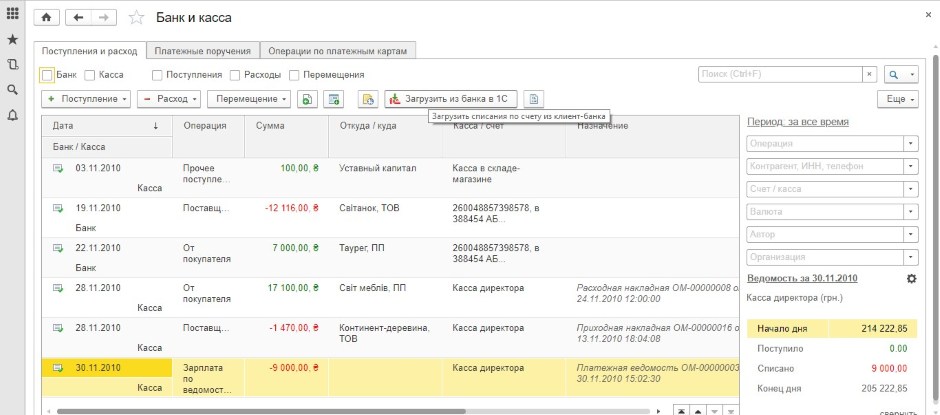Select the Уставный капитал cell
This screenshot has width=940, height=415.
click(x=385, y=178)
